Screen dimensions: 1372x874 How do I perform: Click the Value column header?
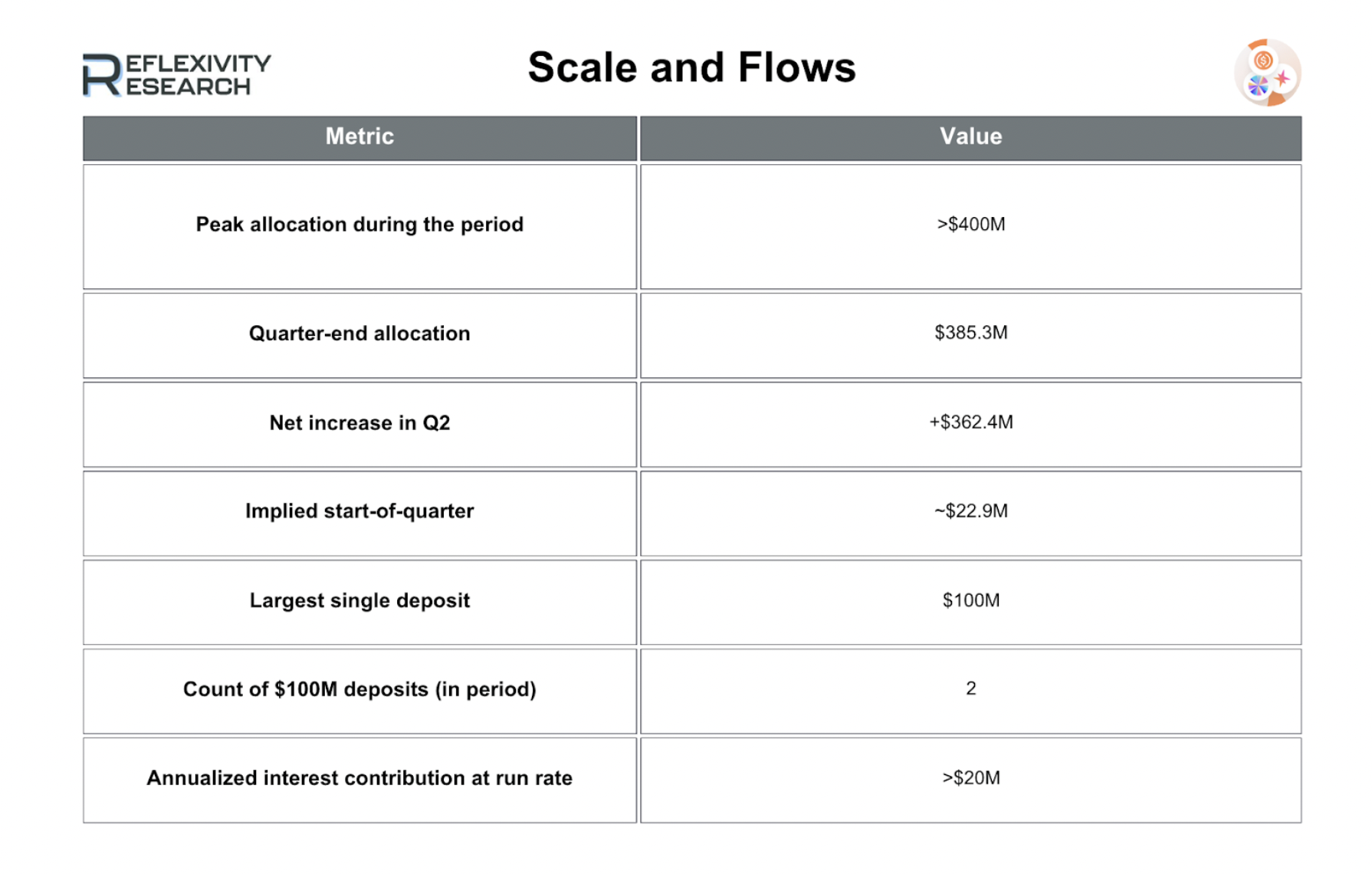coord(970,137)
